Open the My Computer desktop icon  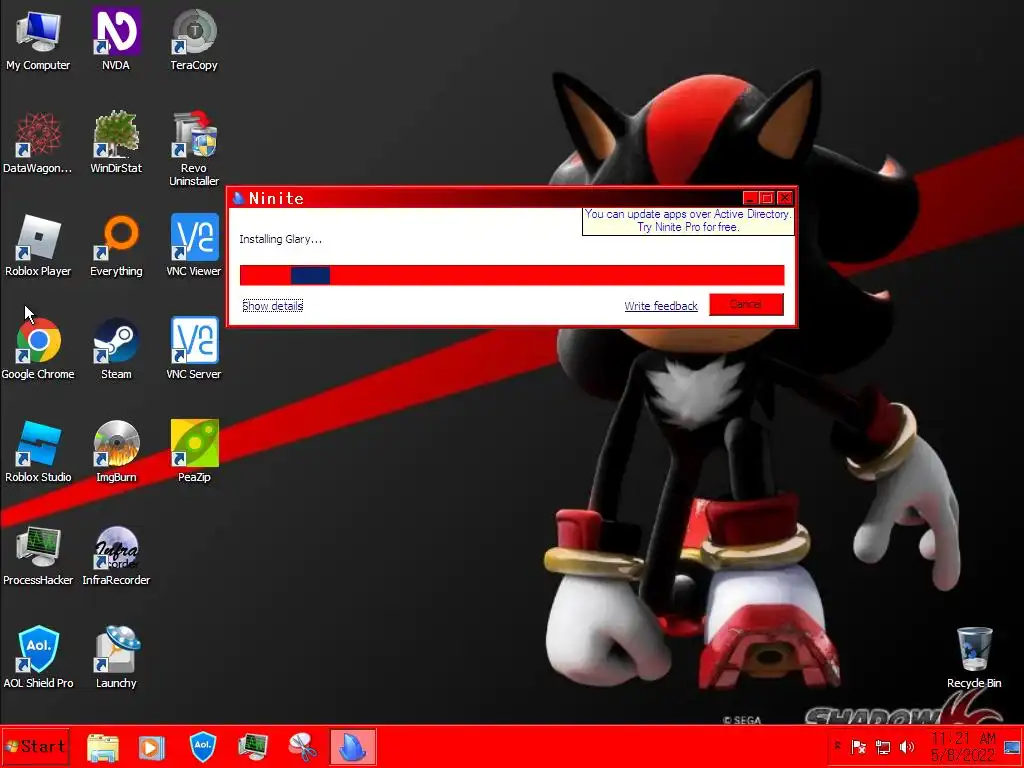click(x=38, y=39)
